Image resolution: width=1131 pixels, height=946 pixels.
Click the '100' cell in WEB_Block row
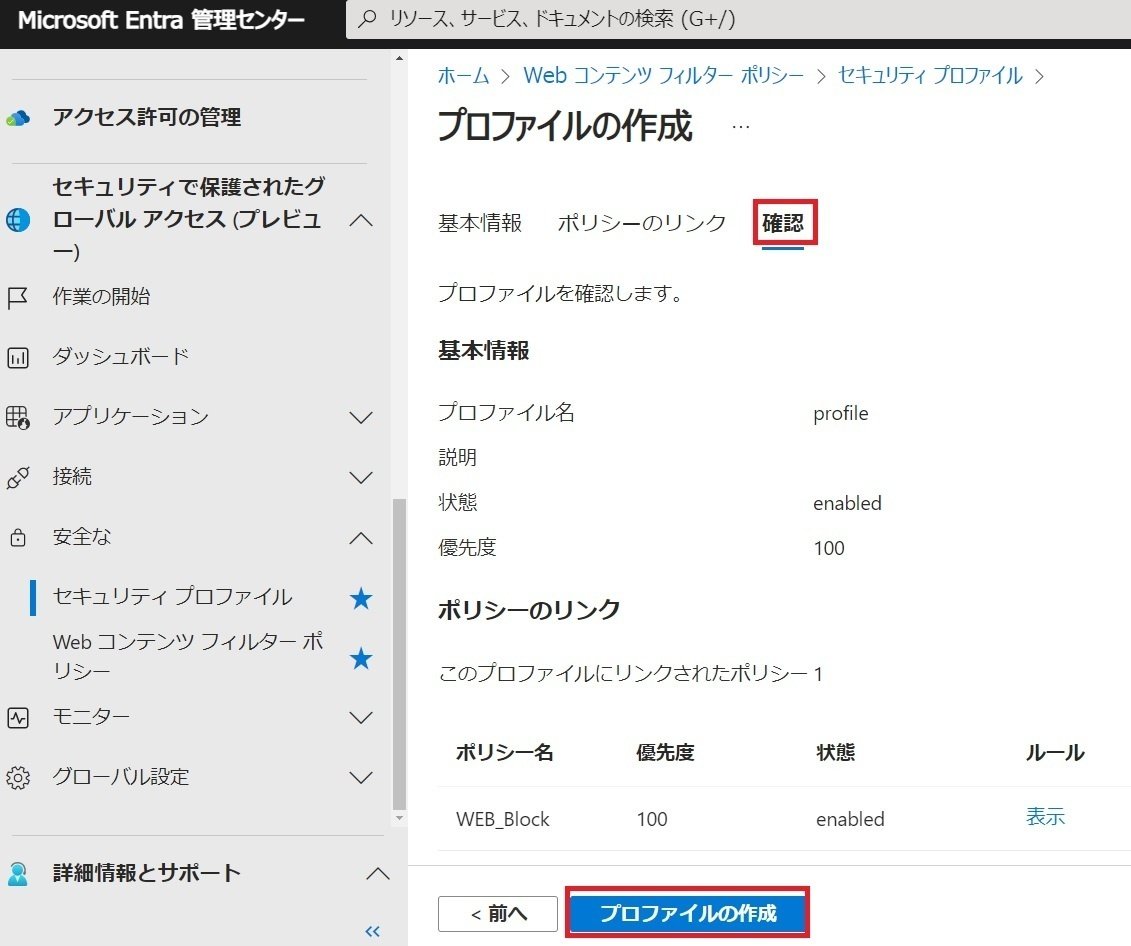[652, 819]
